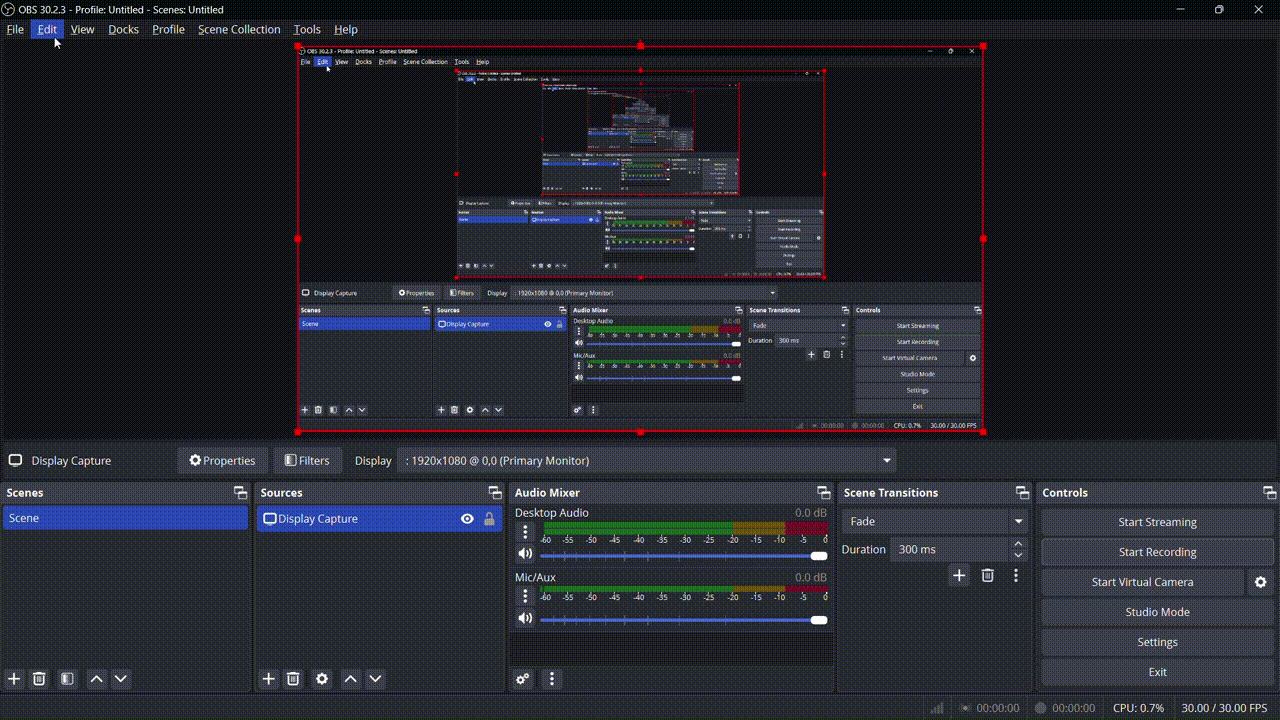This screenshot has width=1280, height=720.
Task: Open the Scene Collection menu
Action: pos(239,29)
